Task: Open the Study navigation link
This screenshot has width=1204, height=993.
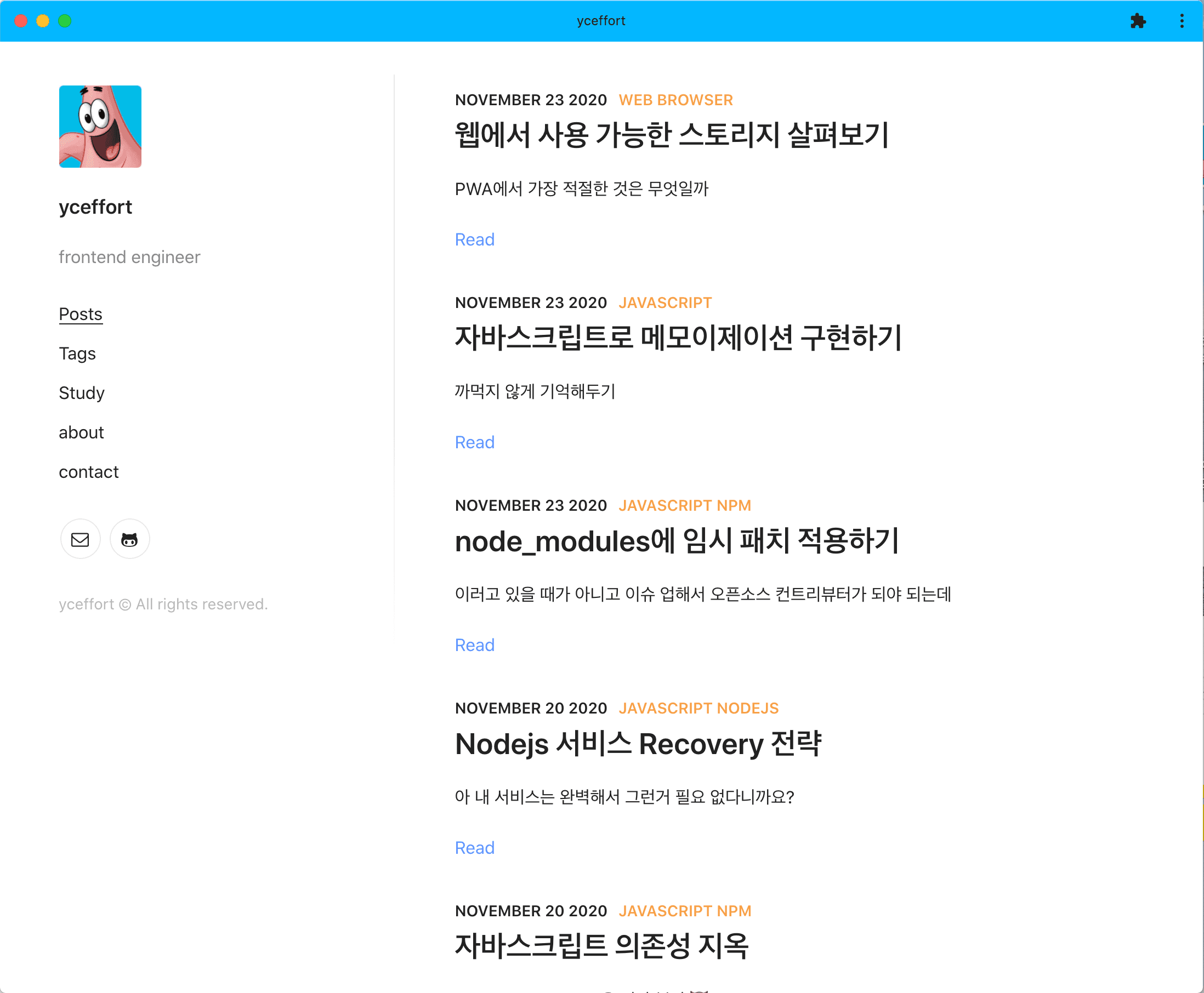Action: click(82, 393)
